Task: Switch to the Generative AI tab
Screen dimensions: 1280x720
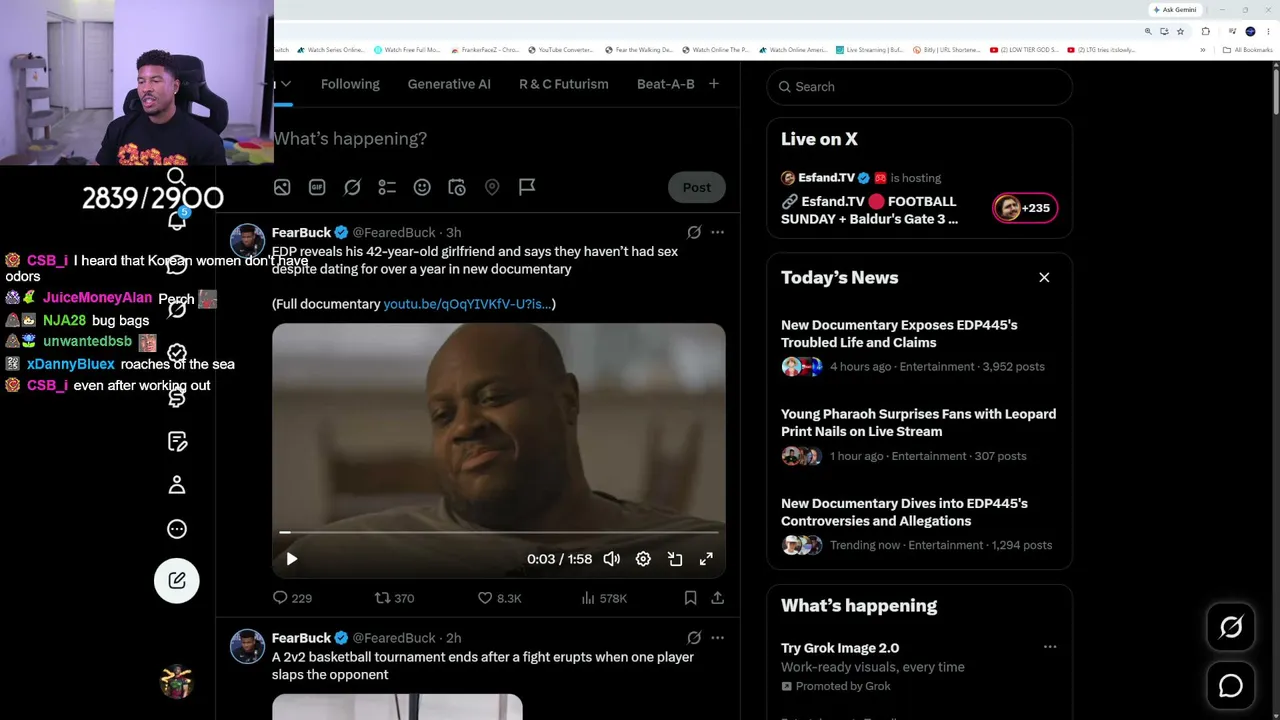Action: click(x=449, y=84)
